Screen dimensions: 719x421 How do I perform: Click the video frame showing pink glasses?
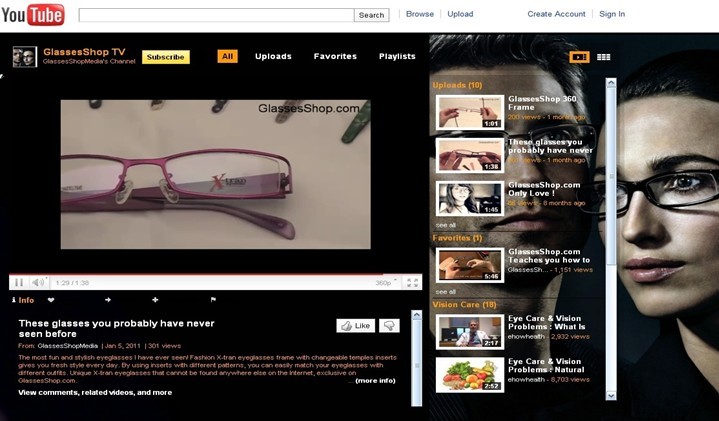point(216,175)
